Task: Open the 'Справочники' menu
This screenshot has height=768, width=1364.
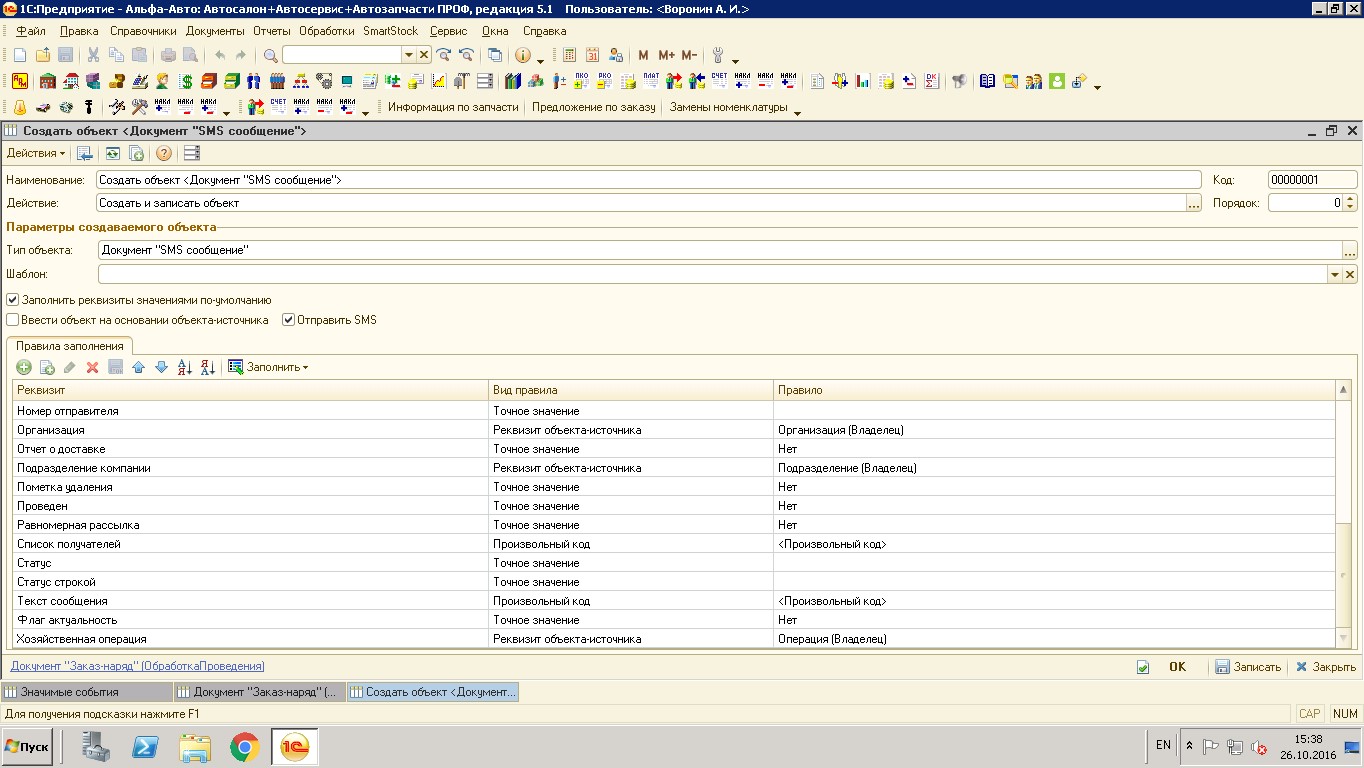Action: (143, 31)
